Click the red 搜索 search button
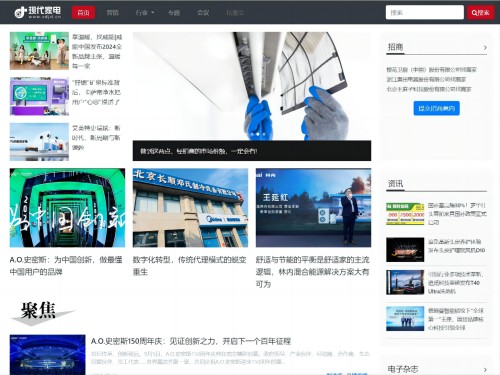 (x=480, y=12)
